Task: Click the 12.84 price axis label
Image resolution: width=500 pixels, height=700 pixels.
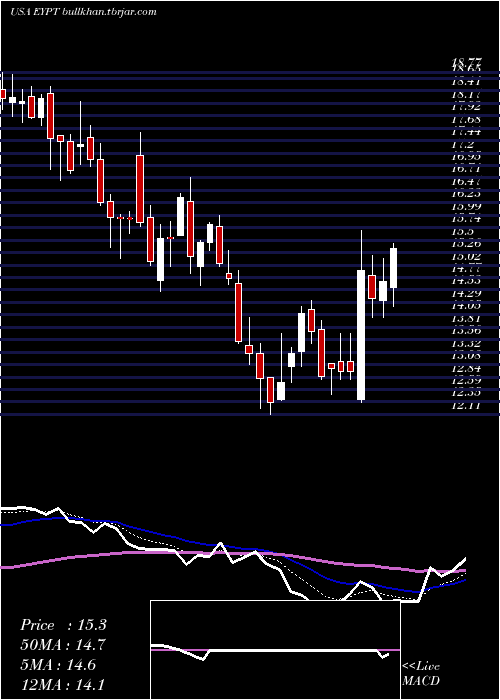Action: (466, 369)
